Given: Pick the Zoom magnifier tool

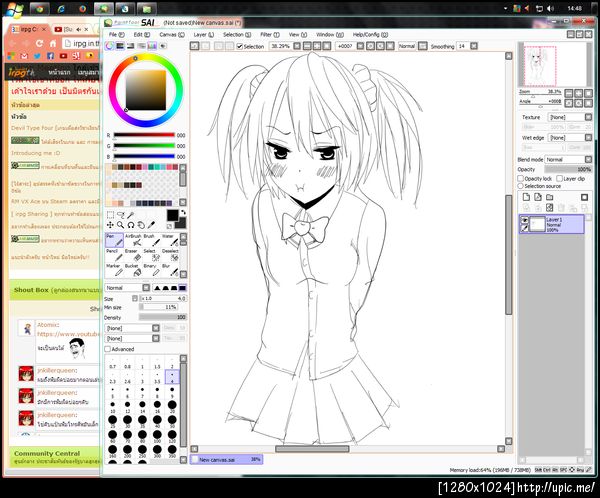Looking at the screenshot, I should coord(121,225).
